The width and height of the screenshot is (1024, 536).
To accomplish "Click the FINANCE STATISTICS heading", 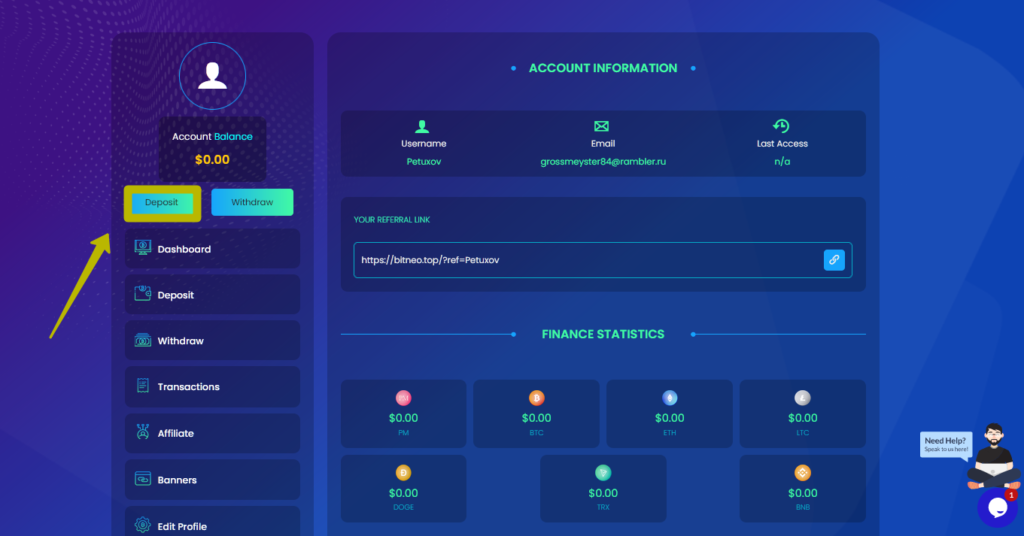I will pyautogui.click(x=603, y=334).
